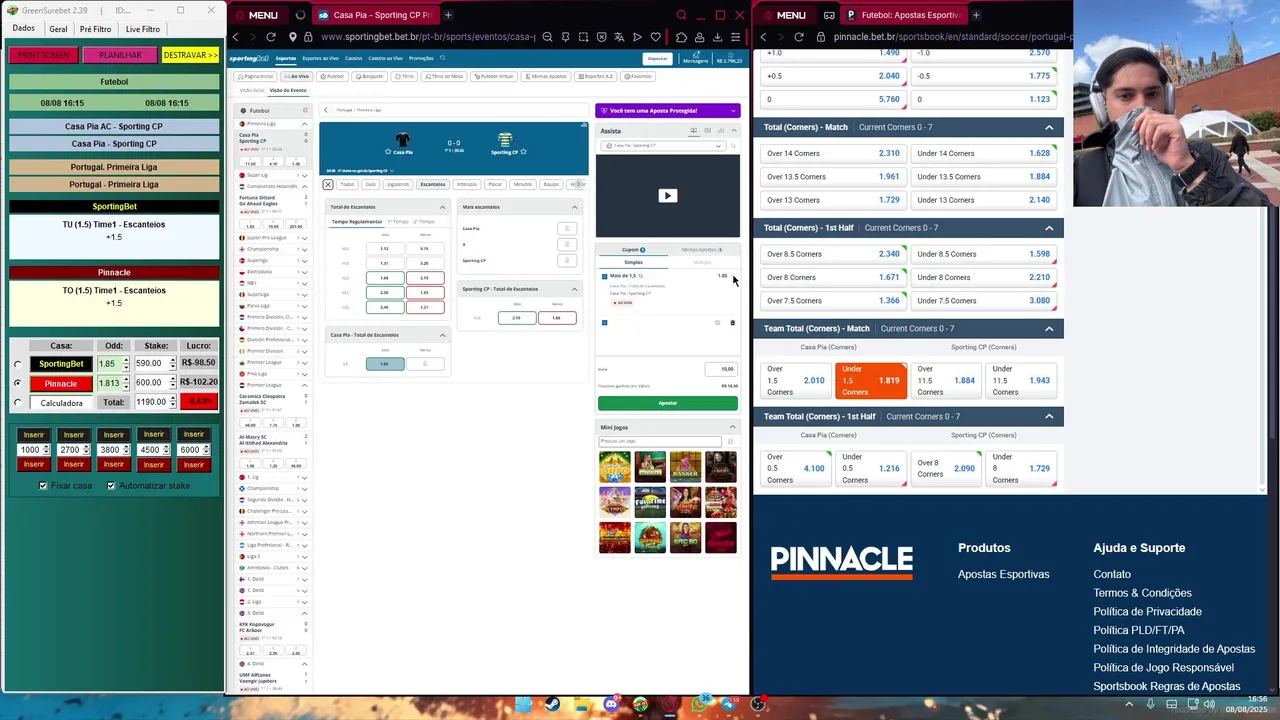The image size is (1280, 720).
Task: Reload the Sportingbet browser page
Action: (x=270, y=37)
